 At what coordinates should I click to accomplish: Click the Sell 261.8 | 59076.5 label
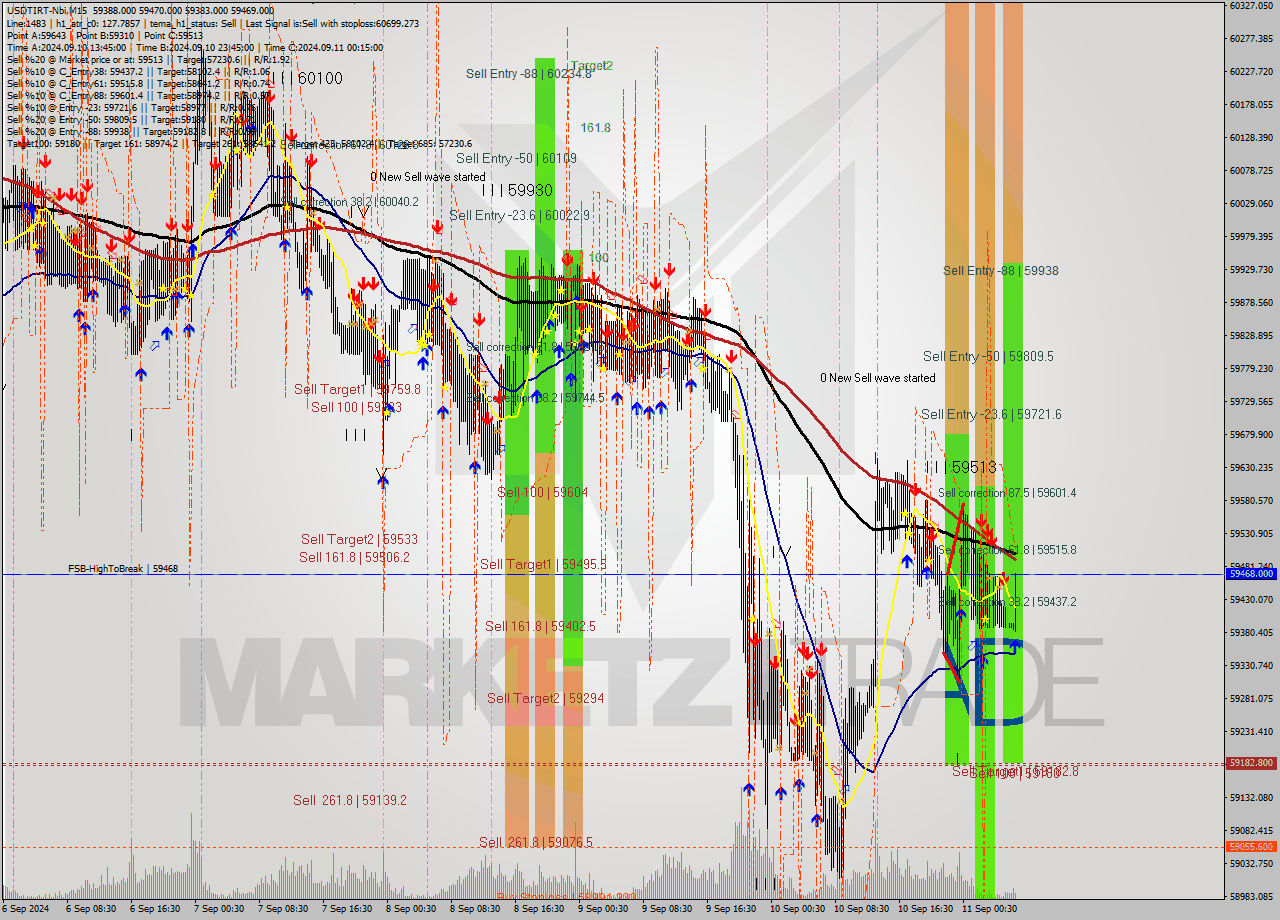(x=536, y=842)
